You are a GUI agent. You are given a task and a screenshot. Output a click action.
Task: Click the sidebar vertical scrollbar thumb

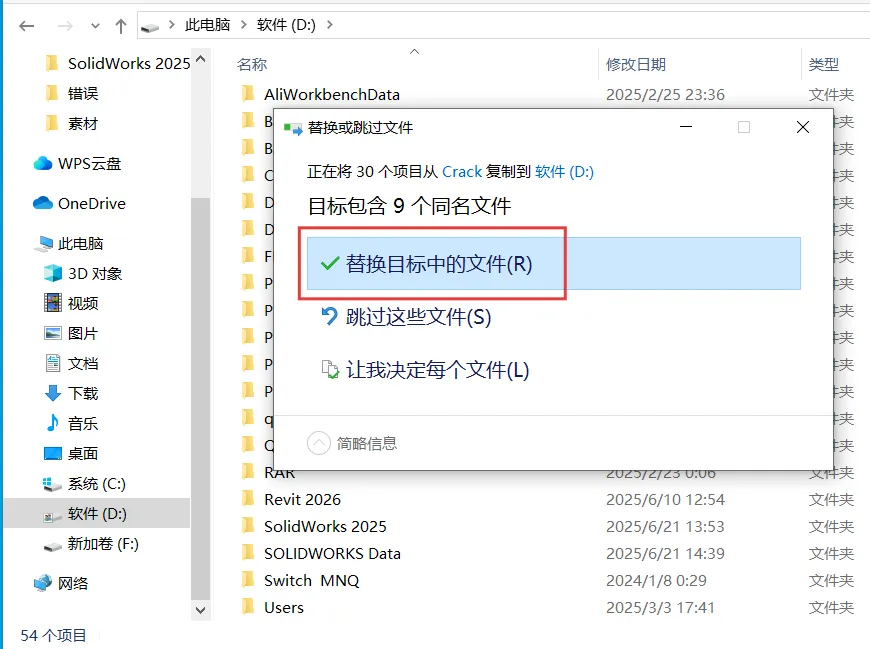200,398
